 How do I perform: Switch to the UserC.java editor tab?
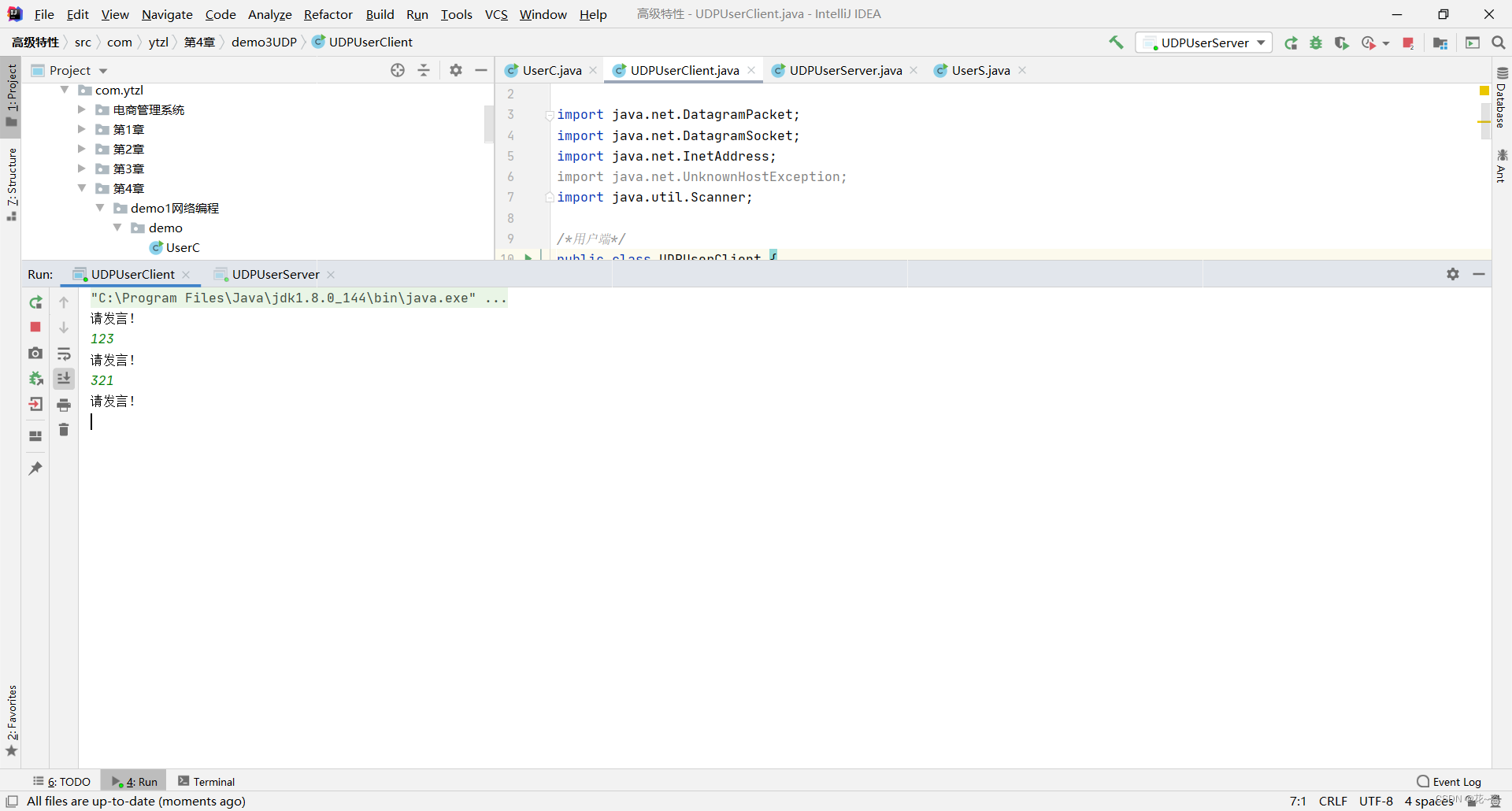click(x=551, y=70)
